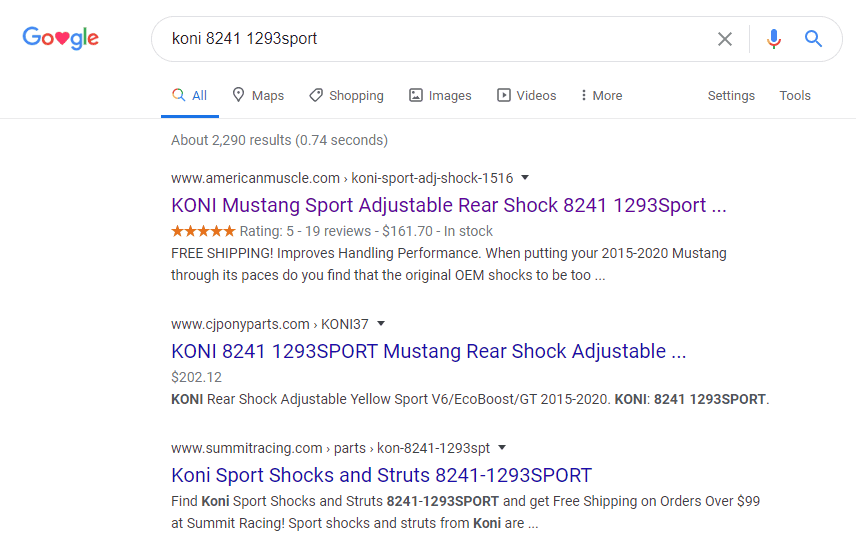Expand the More options menu
This screenshot has height=554, width=856.
[601, 96]
